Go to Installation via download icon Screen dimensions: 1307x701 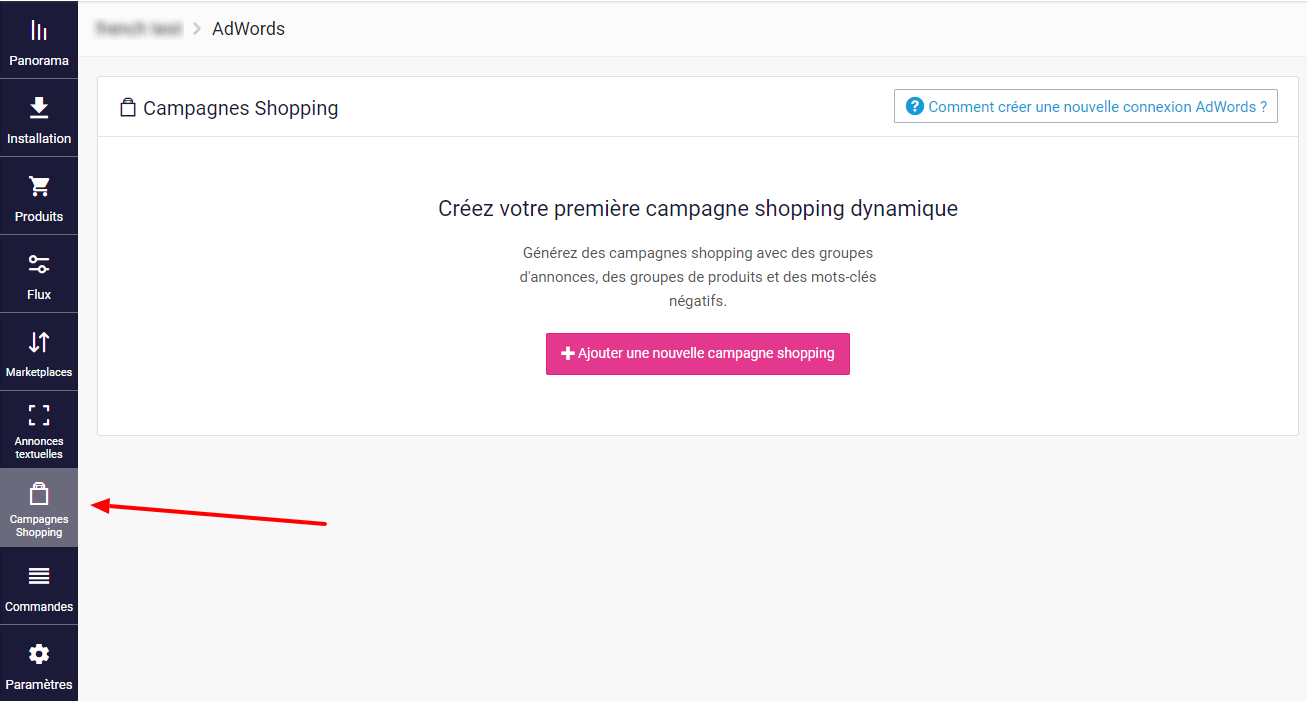pos(39,108)
